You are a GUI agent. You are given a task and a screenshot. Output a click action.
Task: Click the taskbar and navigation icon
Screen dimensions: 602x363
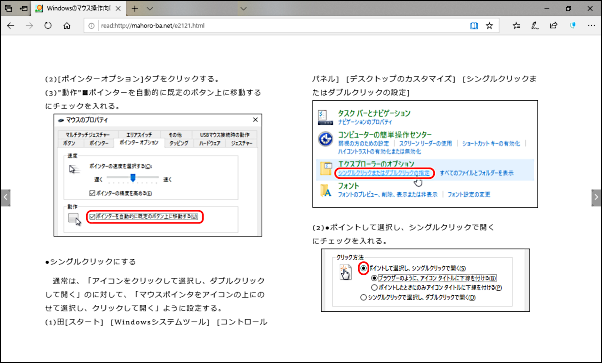tap(325, 117)
